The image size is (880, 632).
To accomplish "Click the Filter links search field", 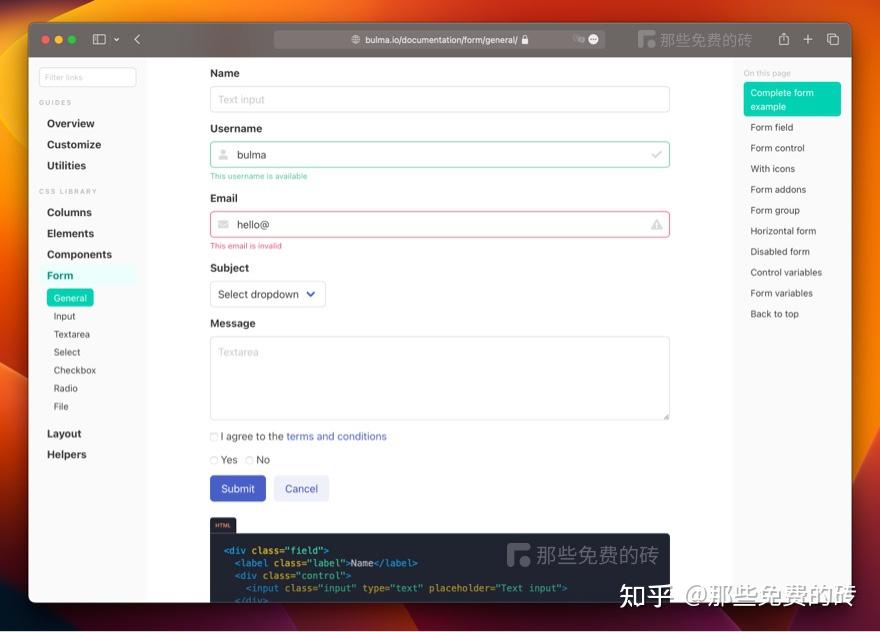I will coord(87,77).
